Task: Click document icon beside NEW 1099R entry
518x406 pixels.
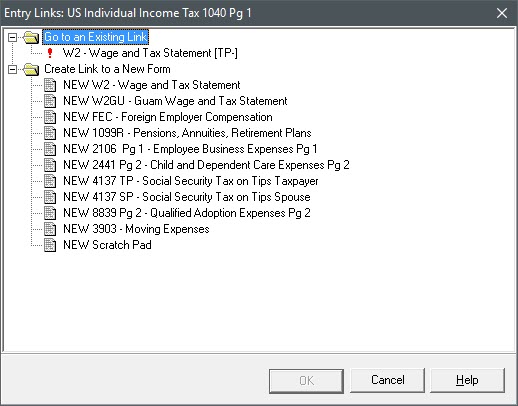Action: 50,133
